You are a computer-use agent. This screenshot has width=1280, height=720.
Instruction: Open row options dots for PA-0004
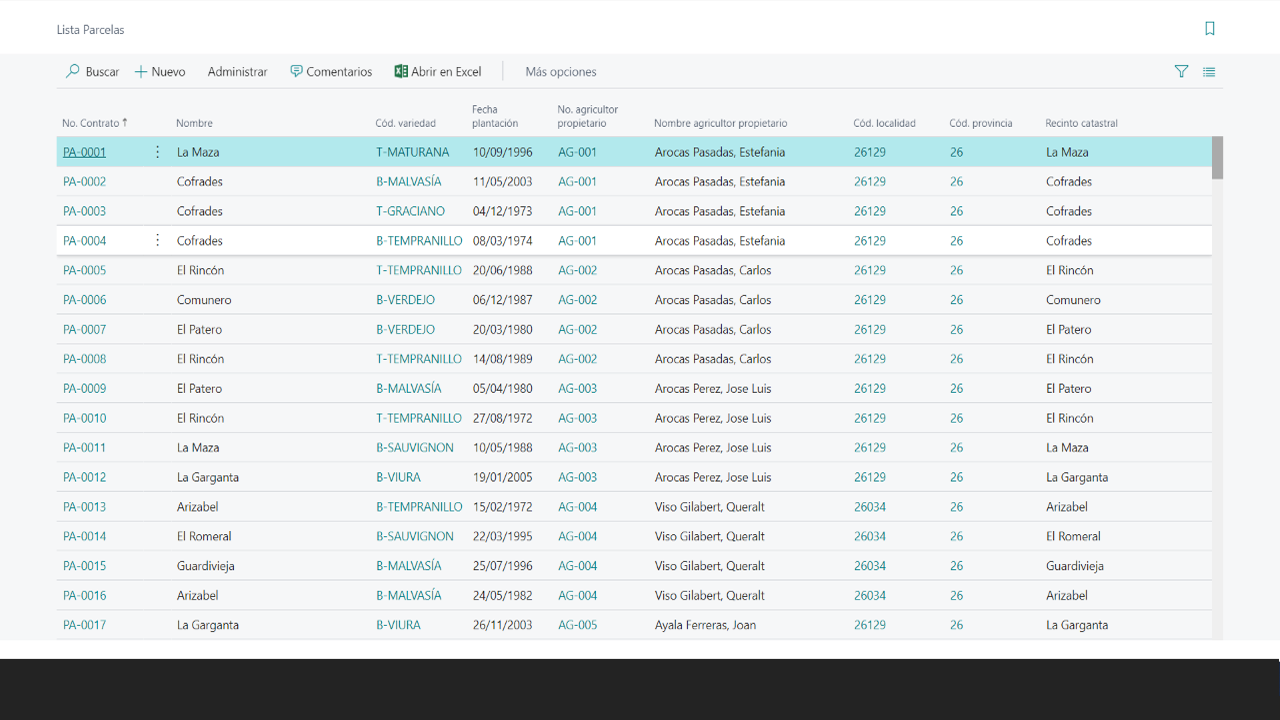(157, 241)
